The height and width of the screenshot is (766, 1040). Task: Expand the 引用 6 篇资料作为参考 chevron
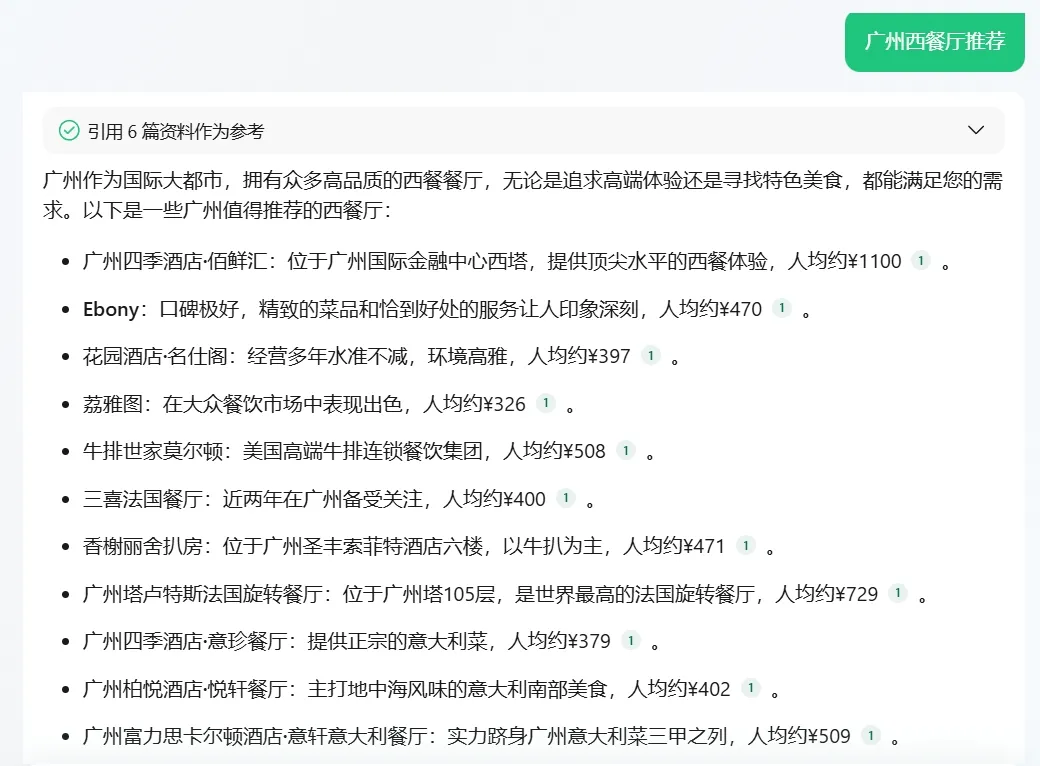(x=976, y=131)
